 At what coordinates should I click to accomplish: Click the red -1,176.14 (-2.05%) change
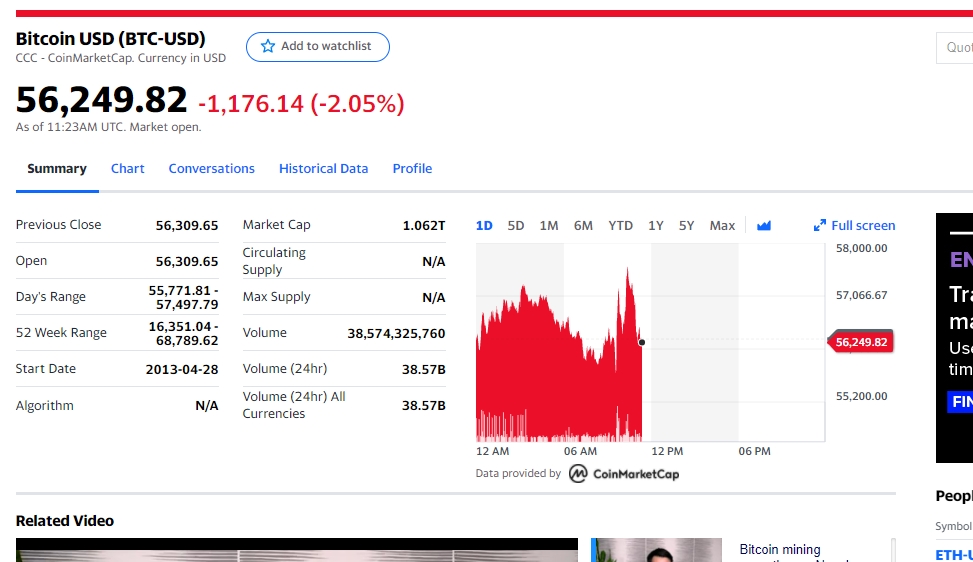(x=301, y=104)
